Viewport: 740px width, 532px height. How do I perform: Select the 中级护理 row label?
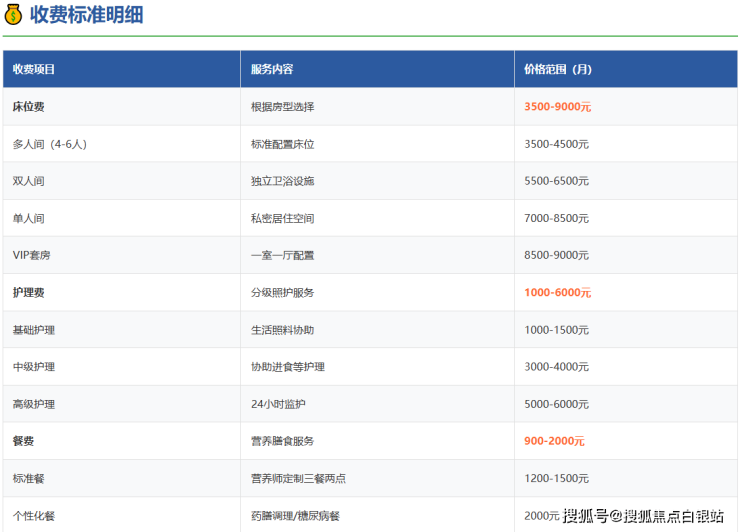click(34, 367)
